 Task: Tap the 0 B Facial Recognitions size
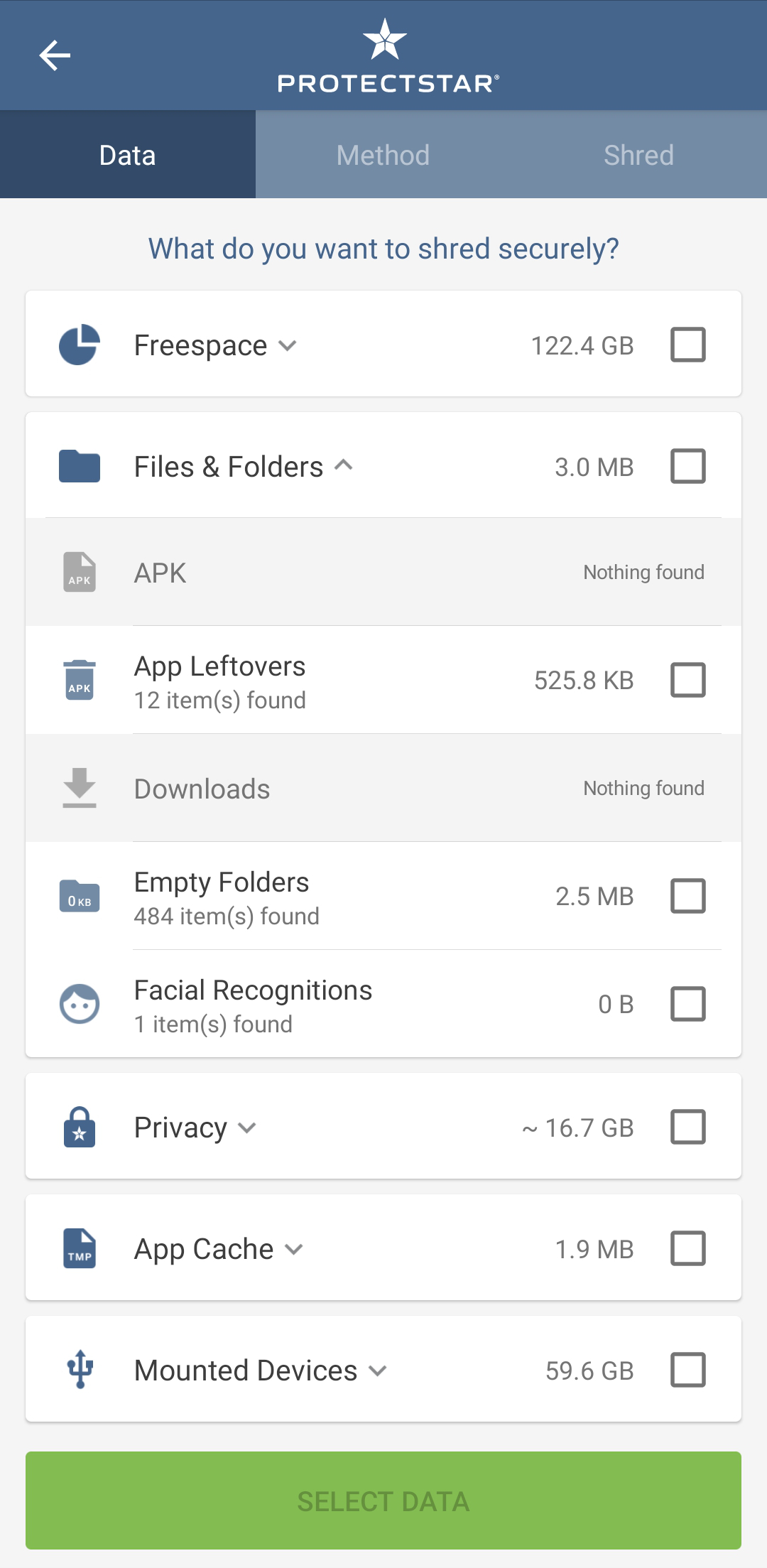click(616, 1005)
